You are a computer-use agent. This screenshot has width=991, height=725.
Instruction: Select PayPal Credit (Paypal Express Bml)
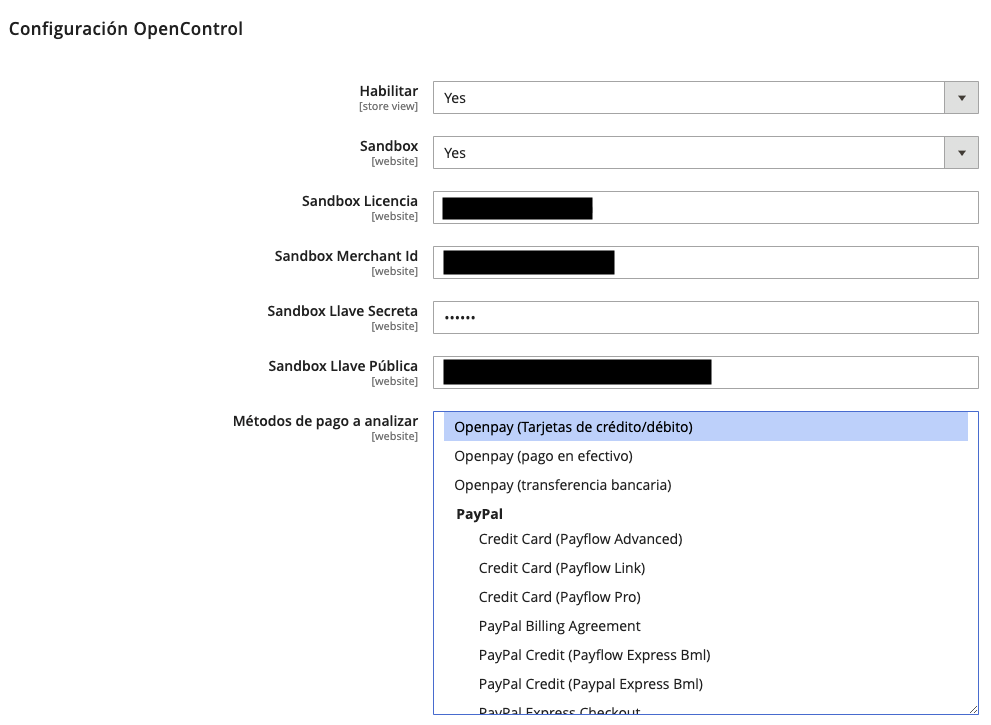[x=705, y=685]
